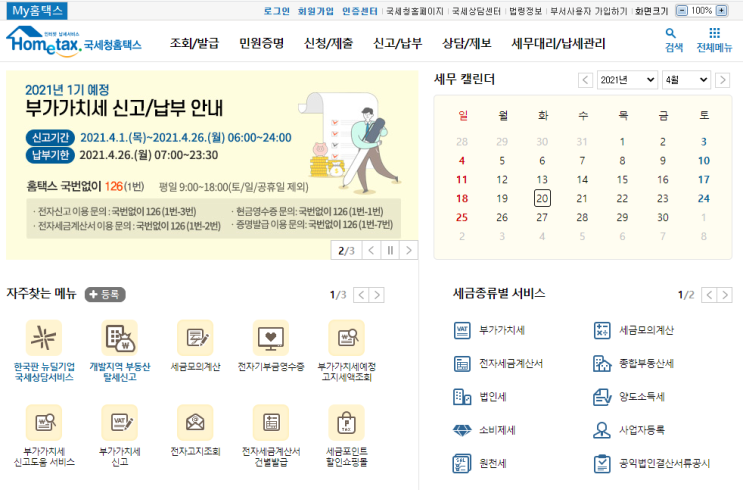The width and height of the screenshot is (743, 490).
Task: Open the 부가가치세 신고 icon
Action: [x=119, y=422]
